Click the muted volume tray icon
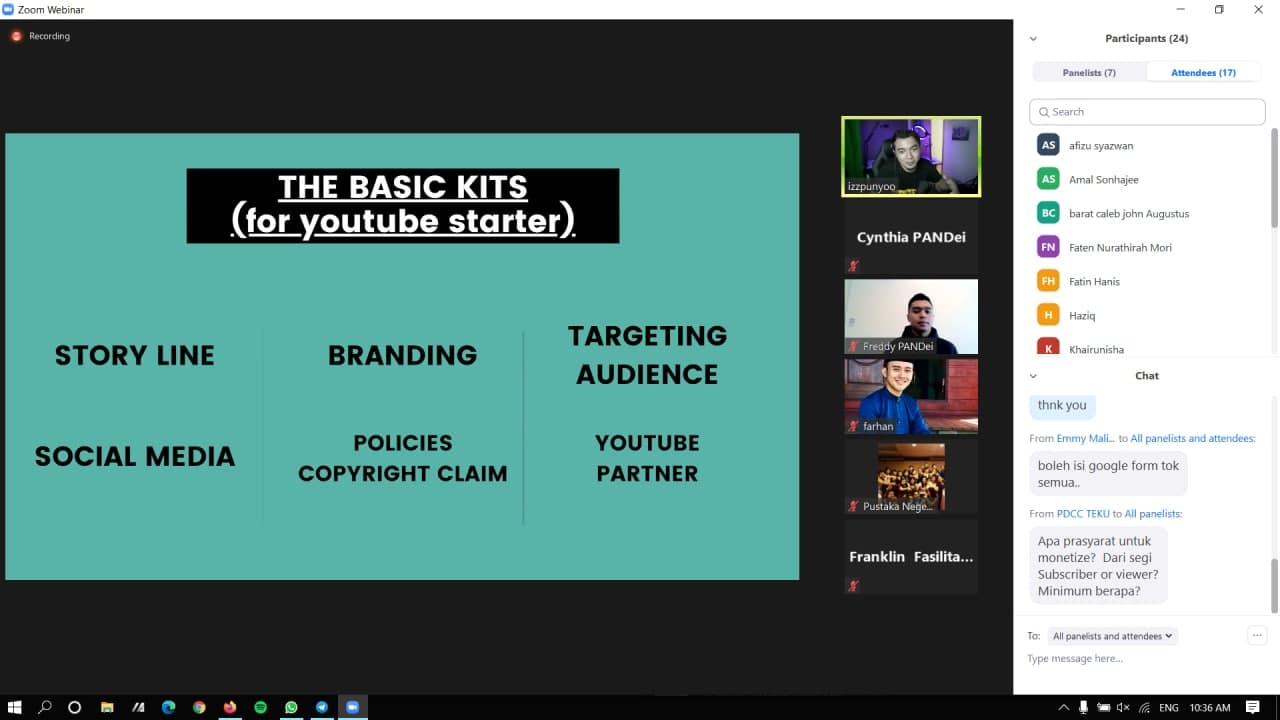Viewport: 1280px width, 720px height. pos(1123,707)
